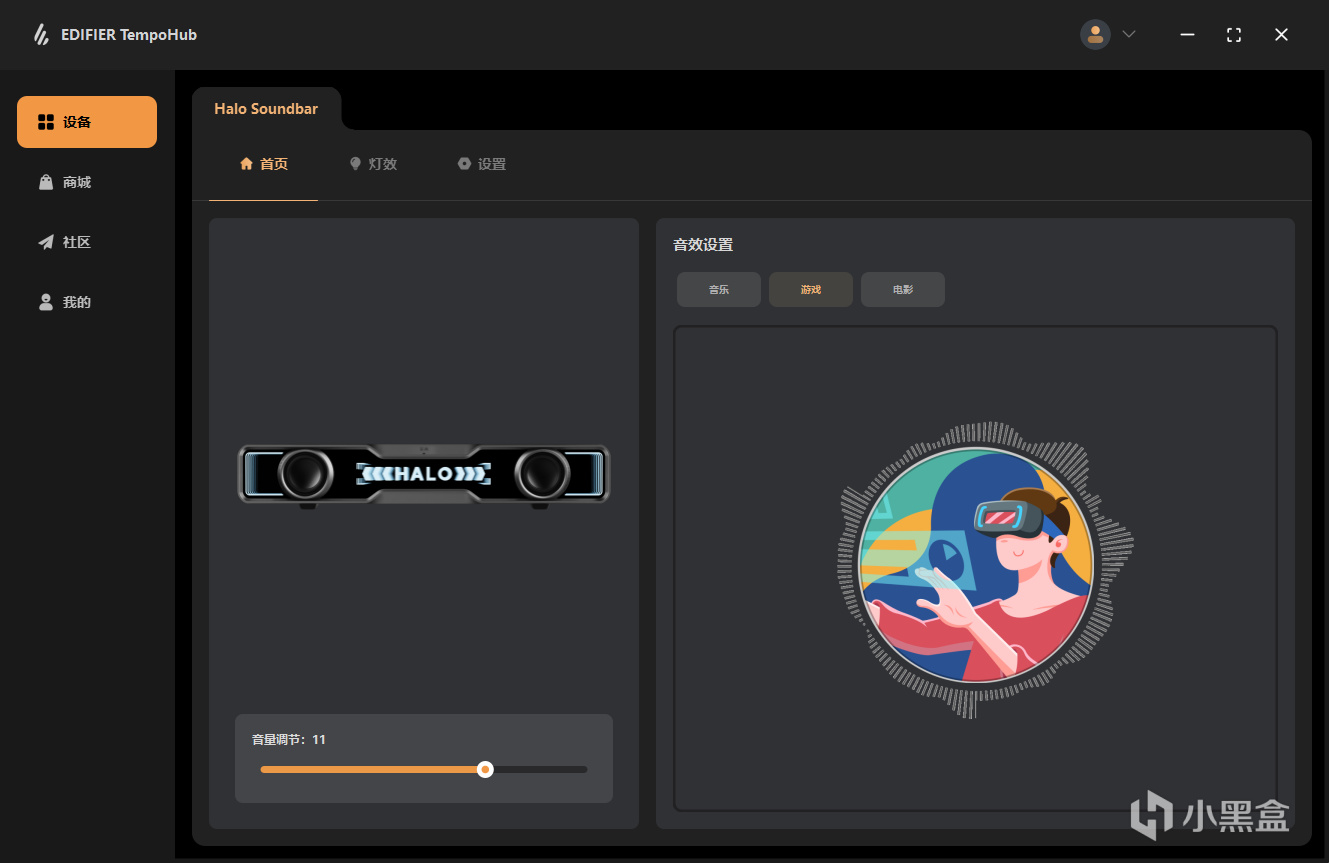The image size is (1329, 863).
Task: Click the volume slider handle
Action: pos(485,769)
